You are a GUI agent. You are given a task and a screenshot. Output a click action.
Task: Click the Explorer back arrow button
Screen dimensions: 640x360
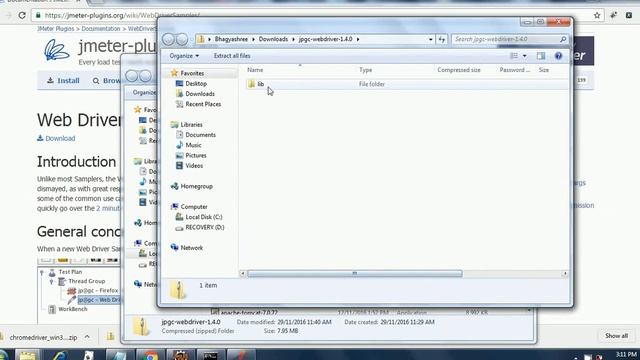point(169,39)
